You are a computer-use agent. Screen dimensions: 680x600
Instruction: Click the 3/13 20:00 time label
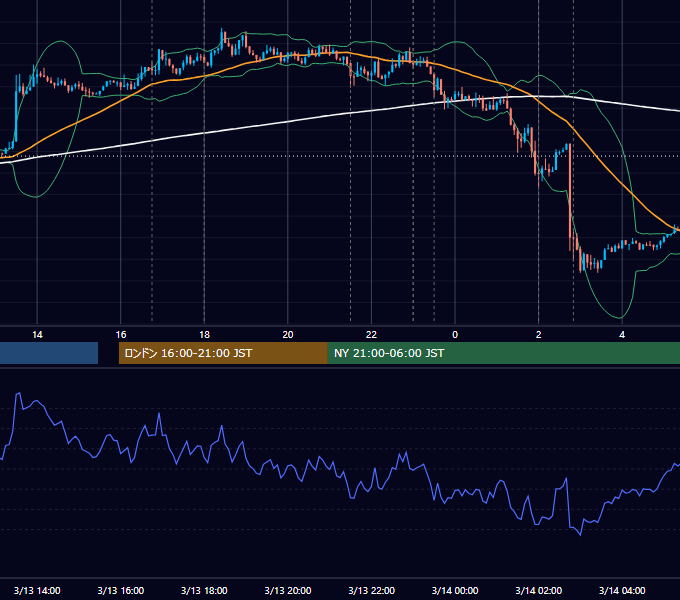point(288,590)
